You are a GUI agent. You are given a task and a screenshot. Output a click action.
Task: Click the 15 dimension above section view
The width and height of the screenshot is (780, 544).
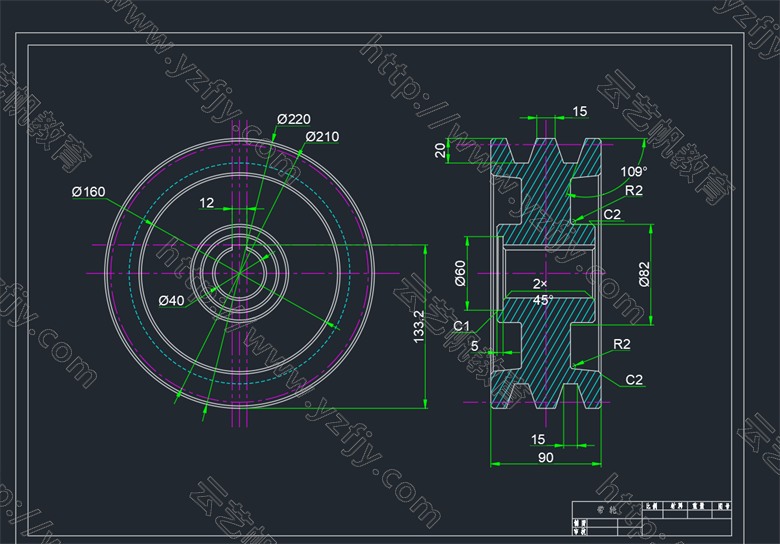tap(580, 111)
